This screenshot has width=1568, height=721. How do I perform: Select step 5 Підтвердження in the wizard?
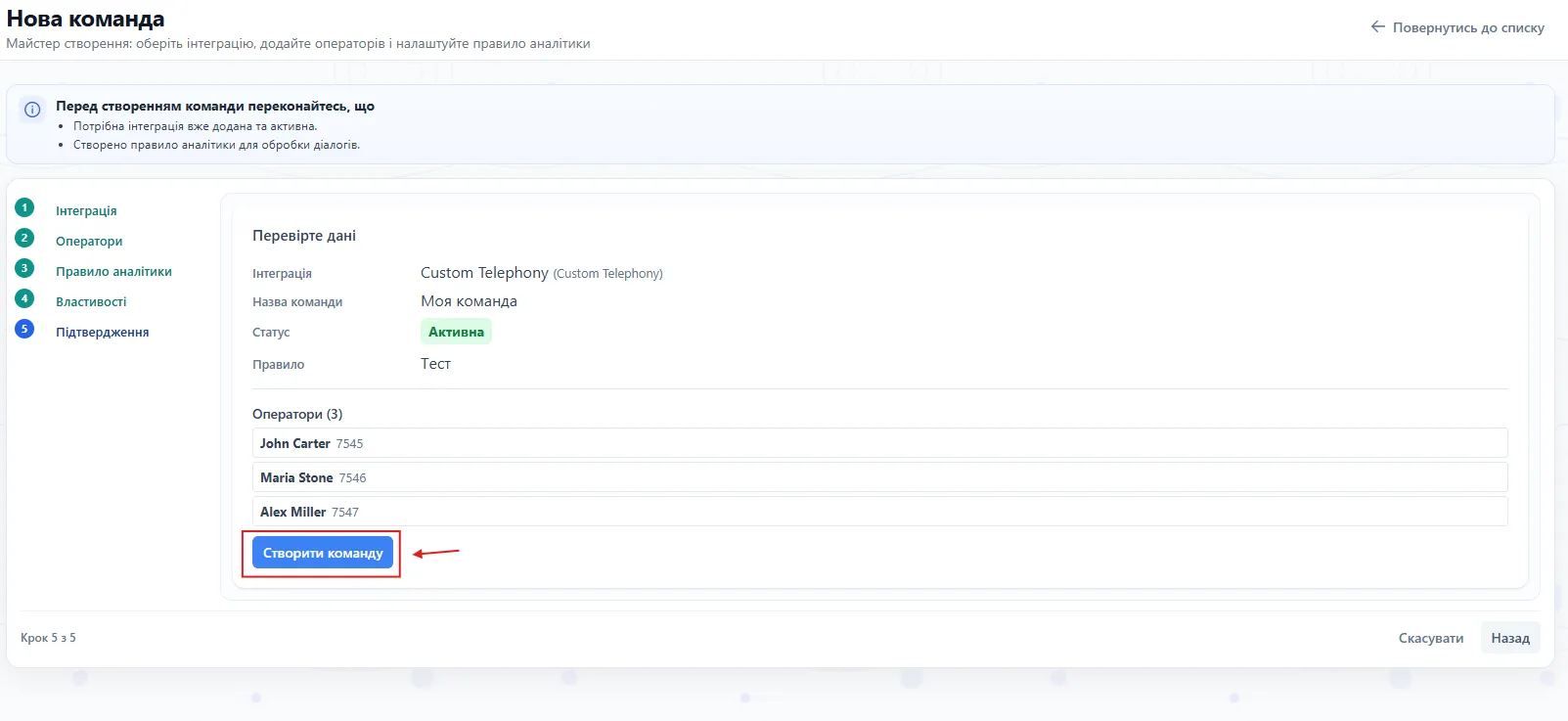103,332
